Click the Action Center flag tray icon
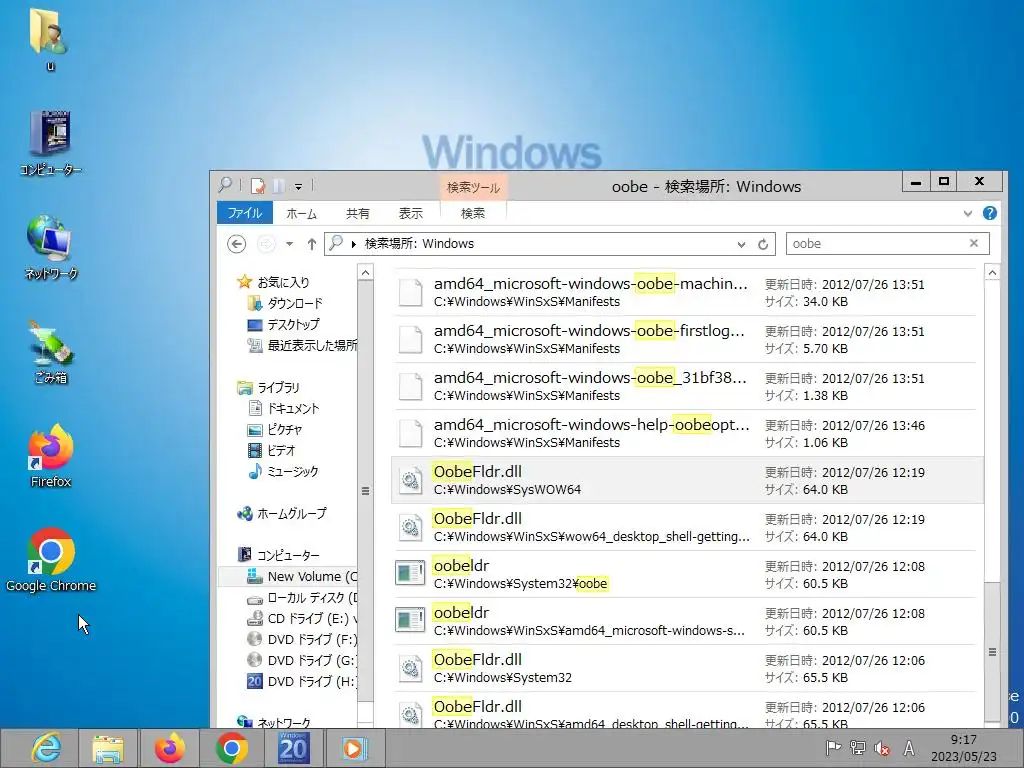 coord(833,748)
